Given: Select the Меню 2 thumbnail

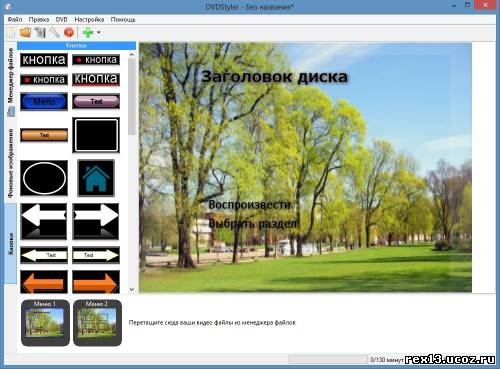Looking at the screenshot, I should [x=97, y=323].
